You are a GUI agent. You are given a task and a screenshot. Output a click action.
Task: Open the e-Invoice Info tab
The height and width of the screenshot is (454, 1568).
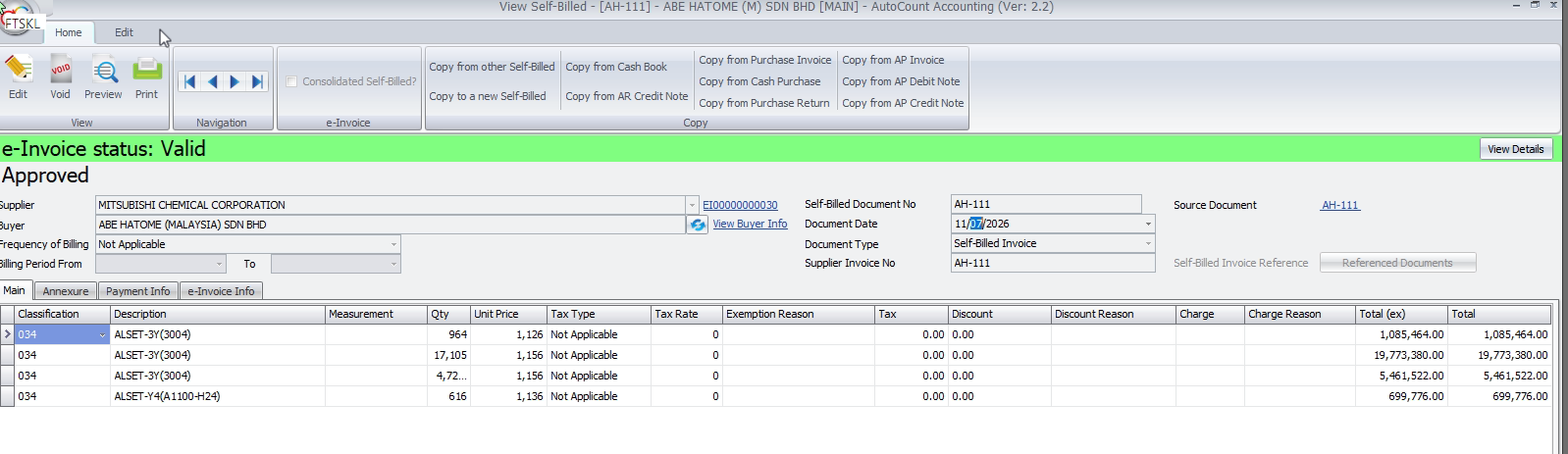point(221,291)
